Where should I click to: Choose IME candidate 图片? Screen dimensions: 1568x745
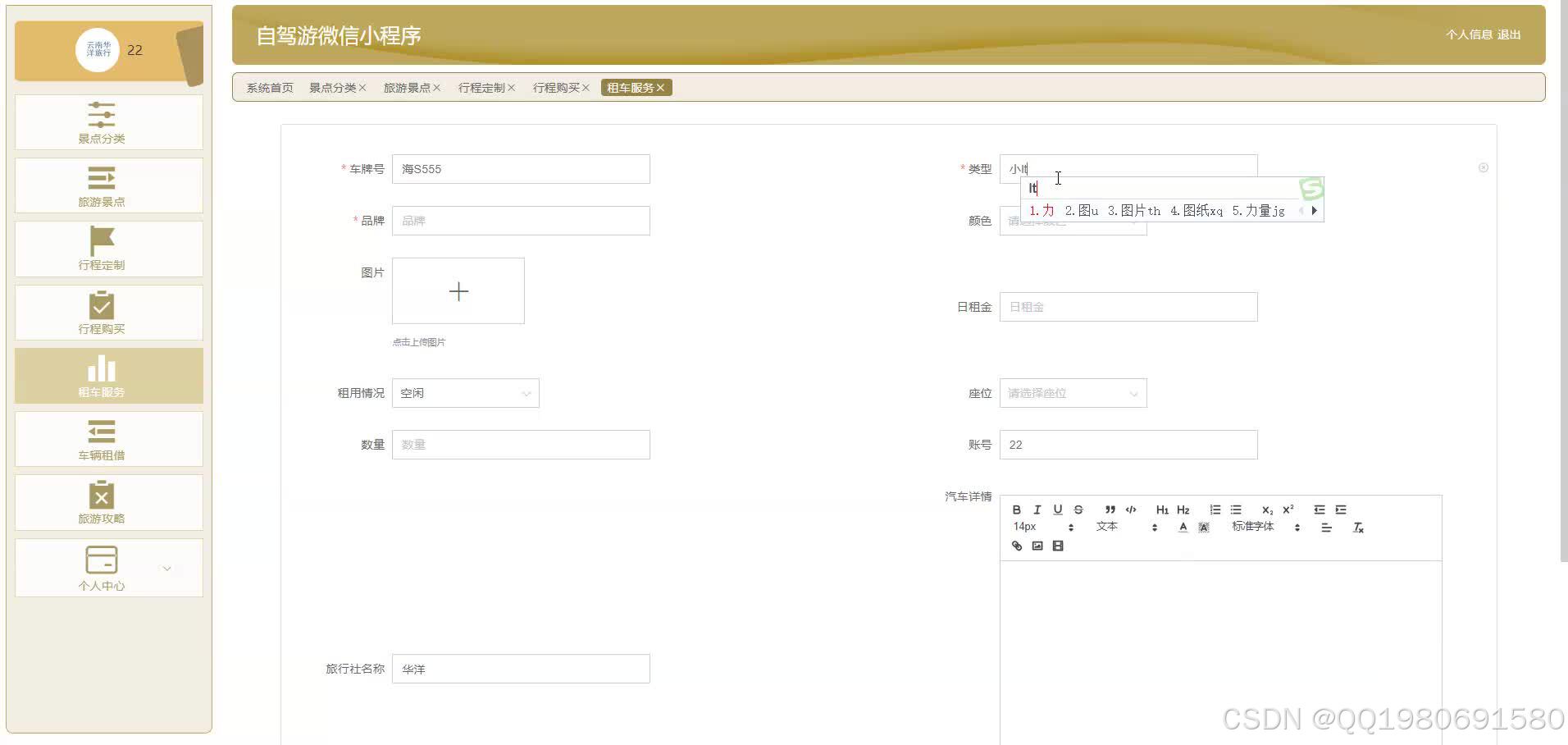pos(1133,211)
